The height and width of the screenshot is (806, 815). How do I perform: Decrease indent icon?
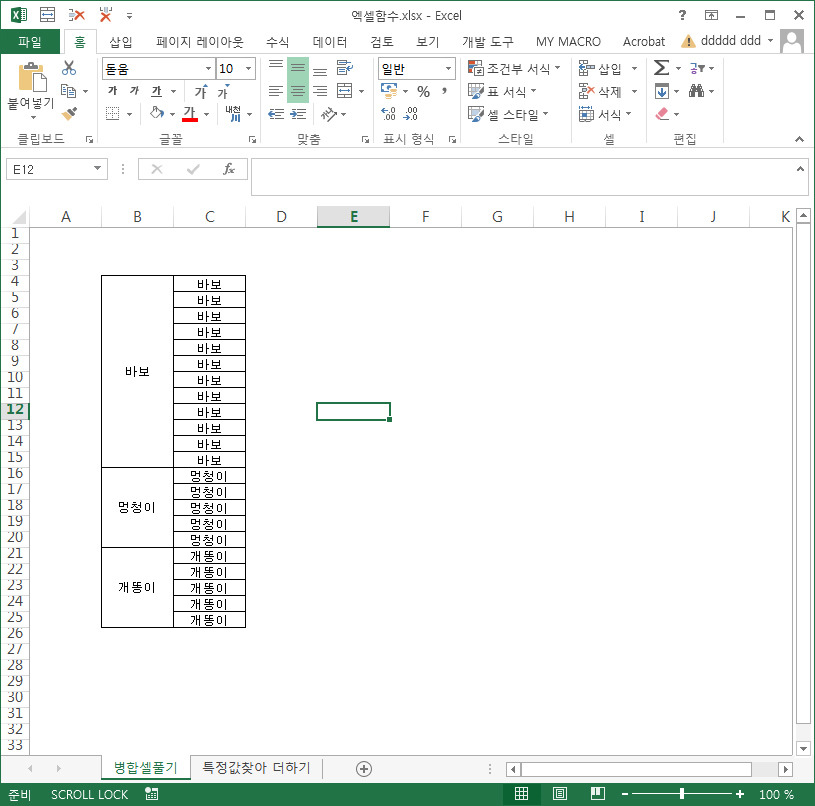[x=276, y=114]
